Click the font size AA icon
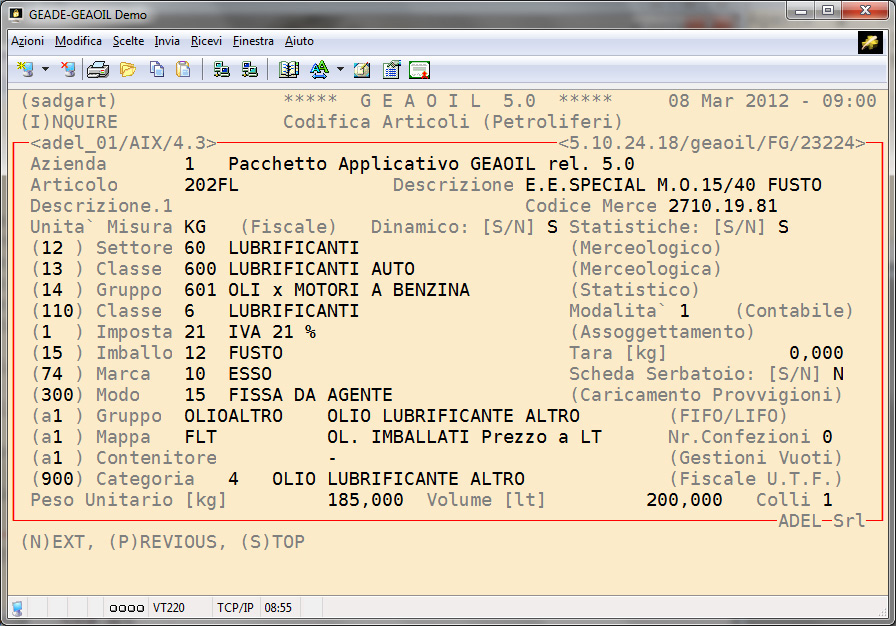 (319, 70)
